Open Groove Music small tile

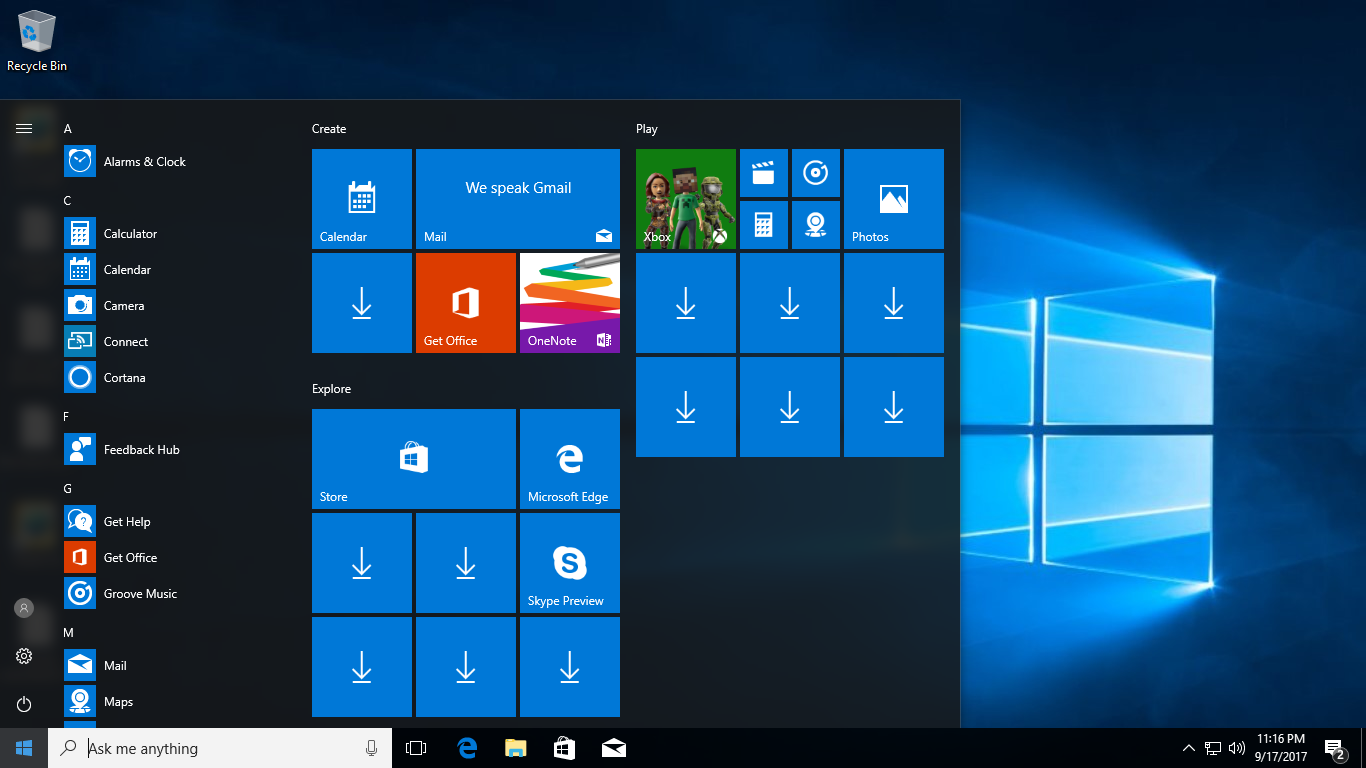816,173
